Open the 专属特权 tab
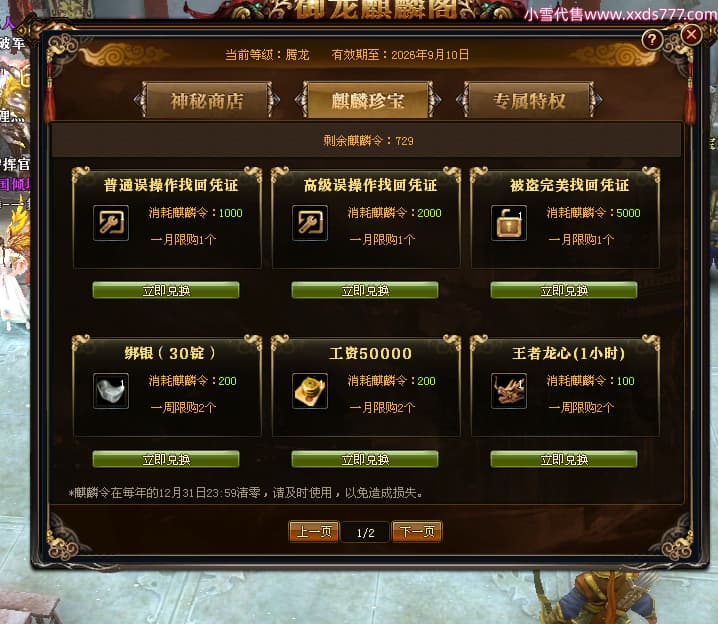This screenshot has height=624, width=718. coord(529,100)
